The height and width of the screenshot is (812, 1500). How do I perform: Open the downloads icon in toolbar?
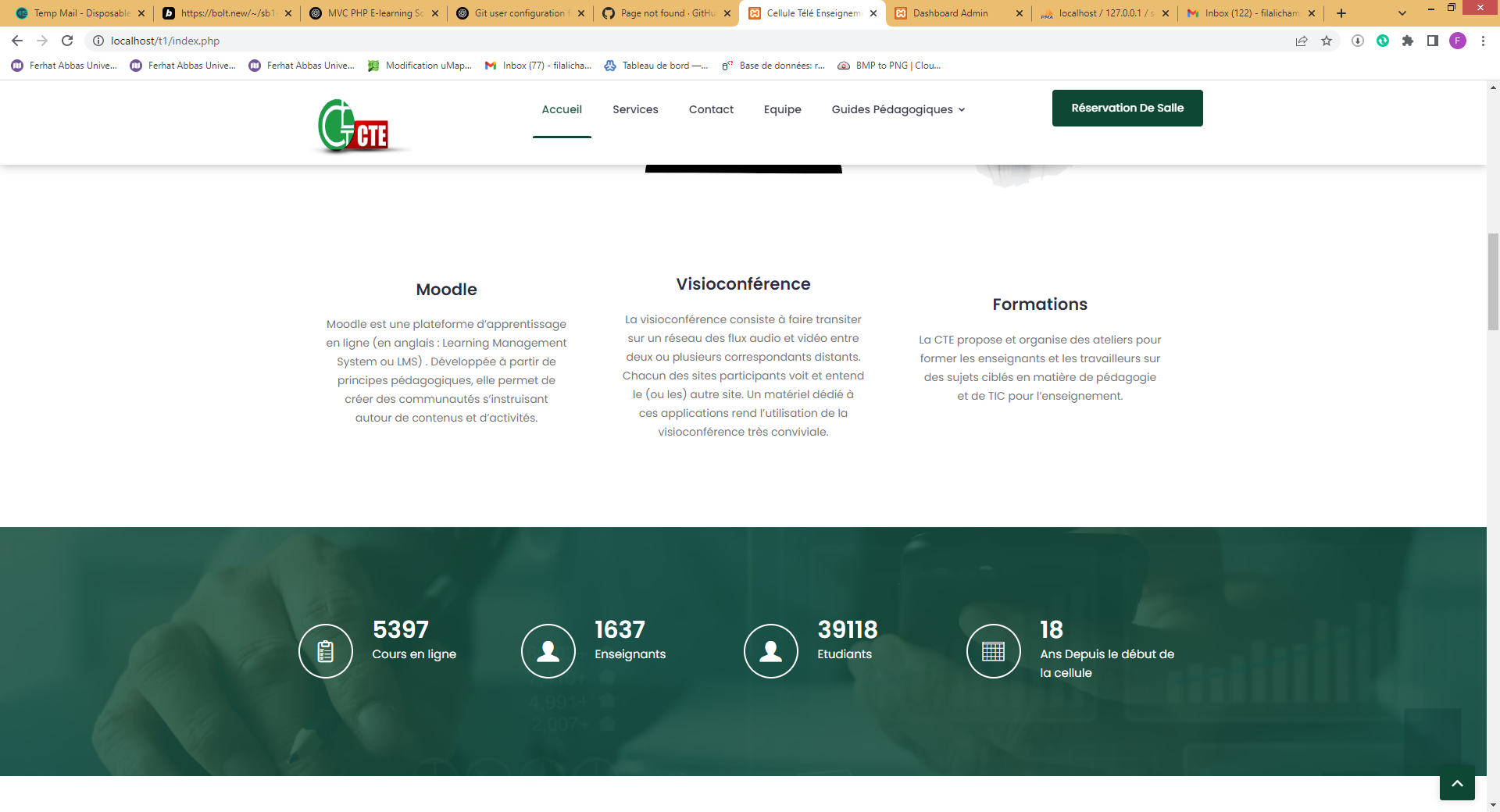pos(1358,41)
